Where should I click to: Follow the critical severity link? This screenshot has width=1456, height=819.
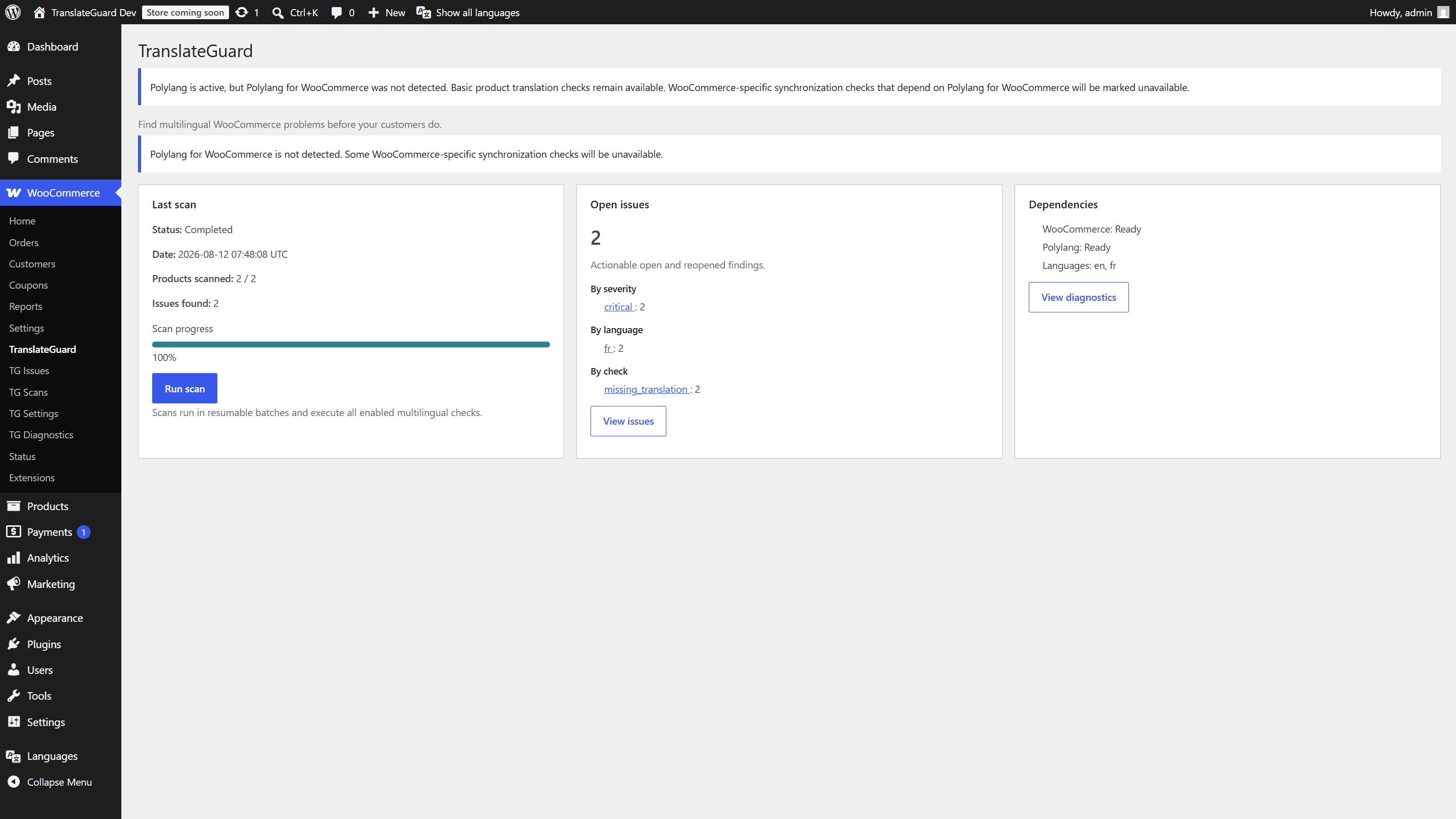(619, 307)
